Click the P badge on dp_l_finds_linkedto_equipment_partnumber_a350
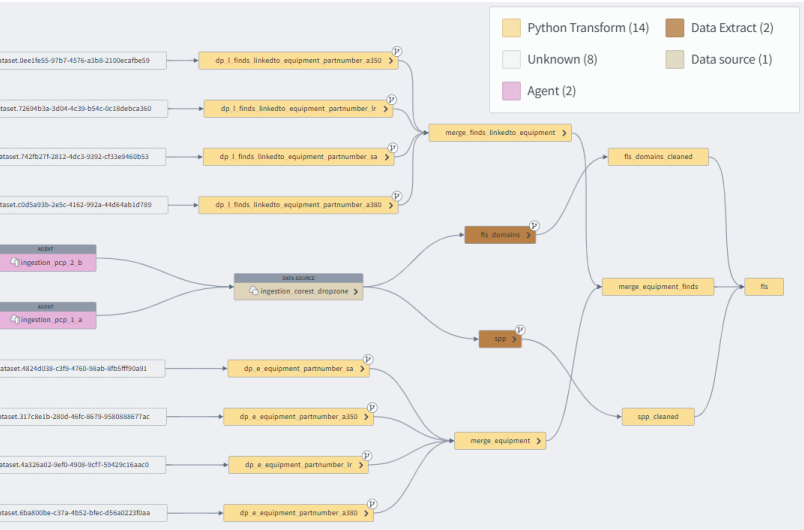 [395, 50]
